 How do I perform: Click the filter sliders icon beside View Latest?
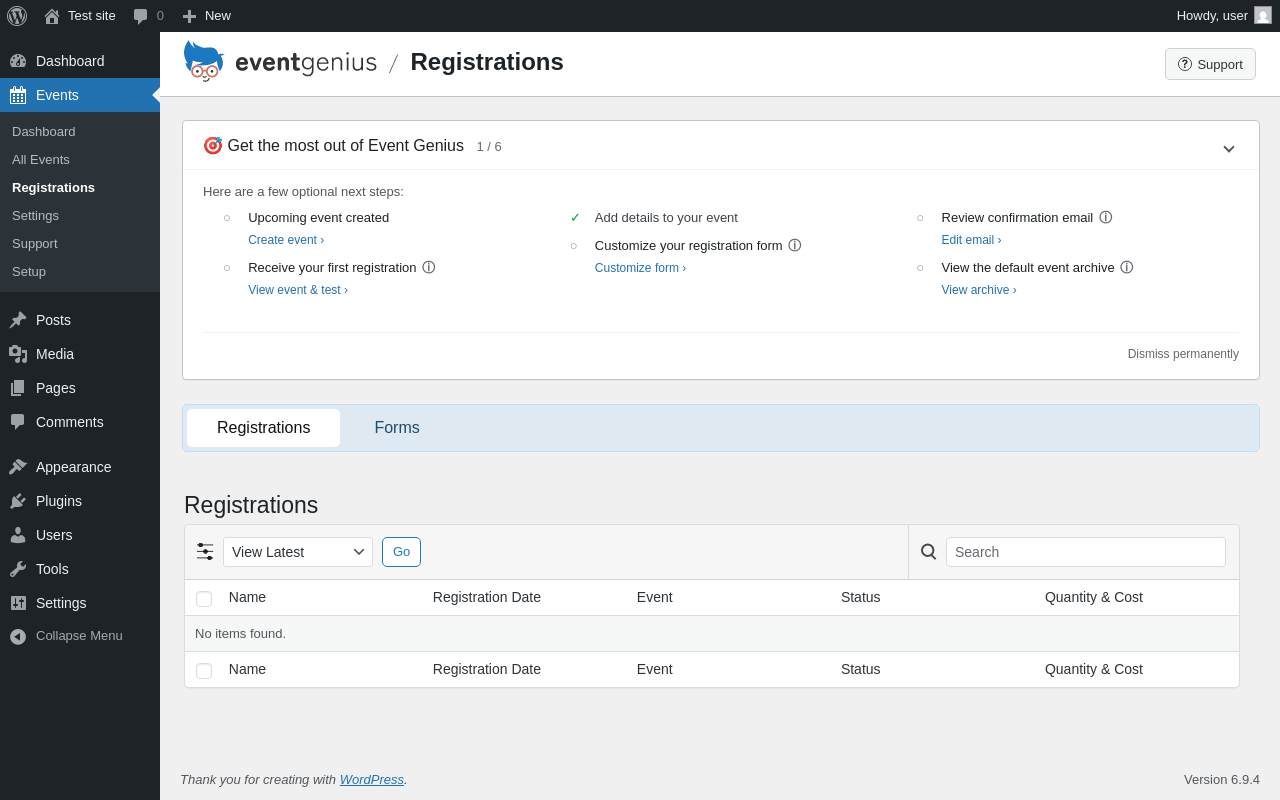click(x=205, y=551)
